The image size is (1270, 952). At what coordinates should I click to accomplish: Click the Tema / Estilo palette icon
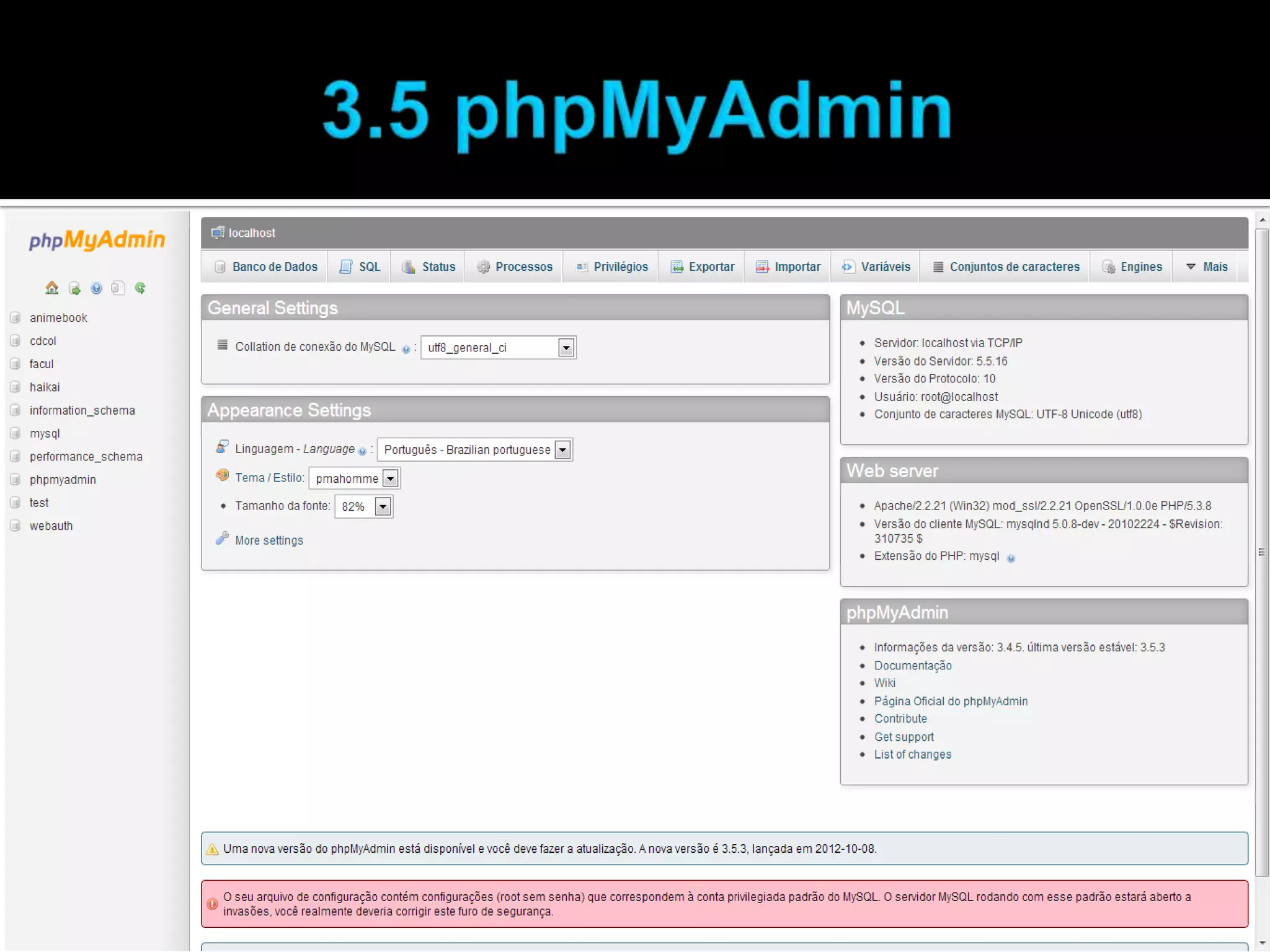[223, 475]
